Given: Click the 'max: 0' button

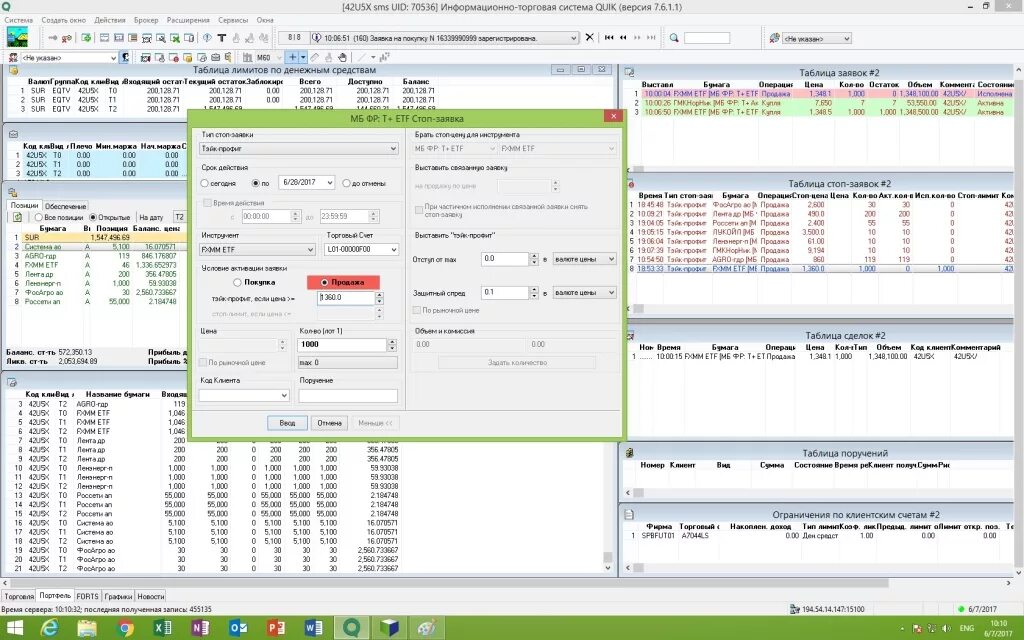Looking at the screenshot, I should tap(347, 362).
